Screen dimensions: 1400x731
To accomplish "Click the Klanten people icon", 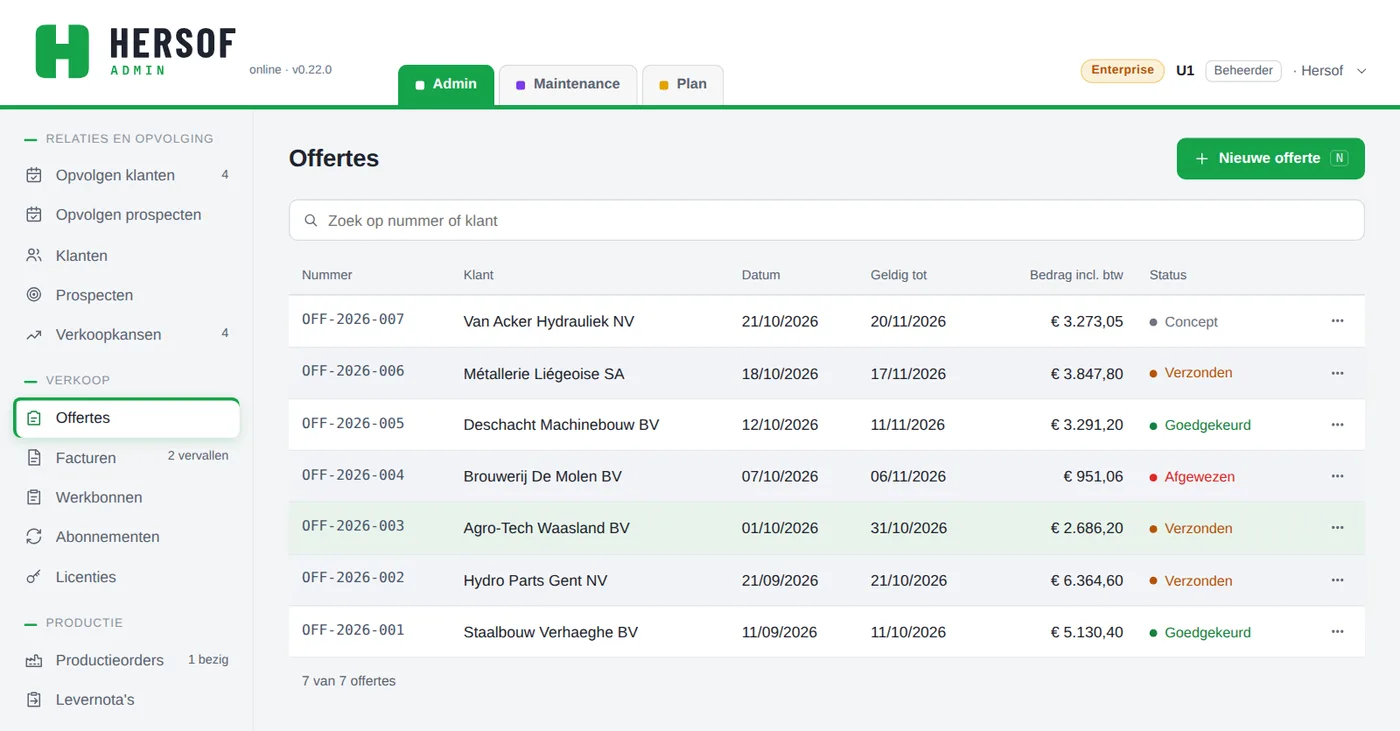I will tap(34, 255).
